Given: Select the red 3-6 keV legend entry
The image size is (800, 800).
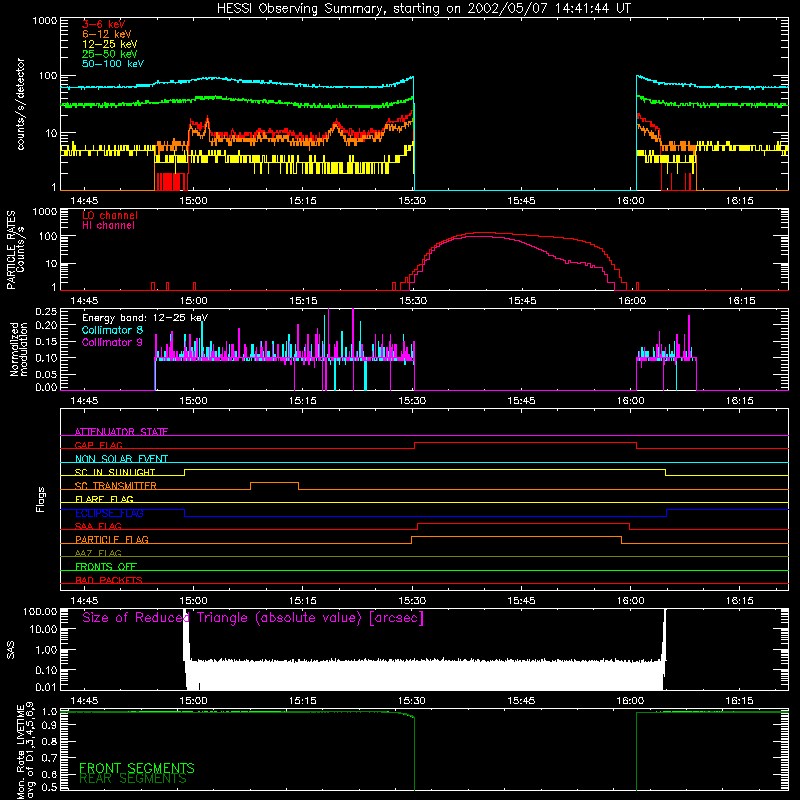Looking at the screenshot, I should 104,24.
